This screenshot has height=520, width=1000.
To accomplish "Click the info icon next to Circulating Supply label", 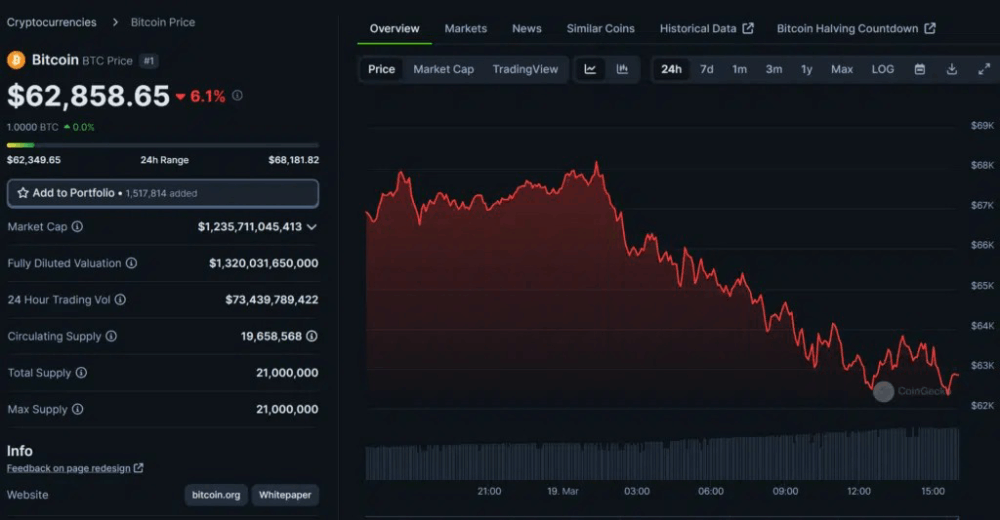I will tap(111, 336).
